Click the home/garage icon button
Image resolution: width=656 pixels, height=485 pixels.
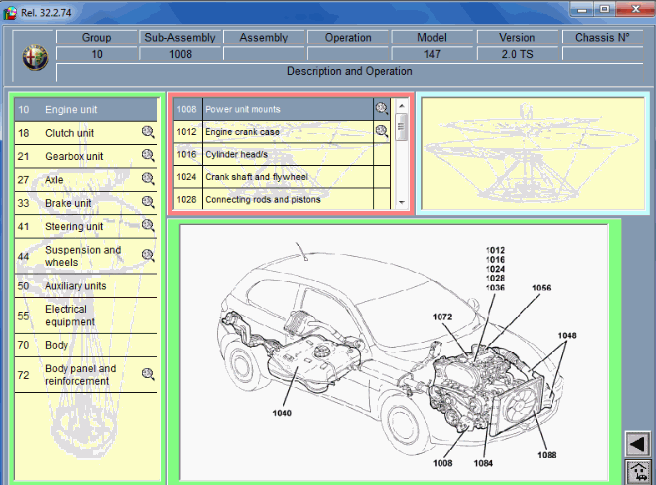click(x=638, y=472)
